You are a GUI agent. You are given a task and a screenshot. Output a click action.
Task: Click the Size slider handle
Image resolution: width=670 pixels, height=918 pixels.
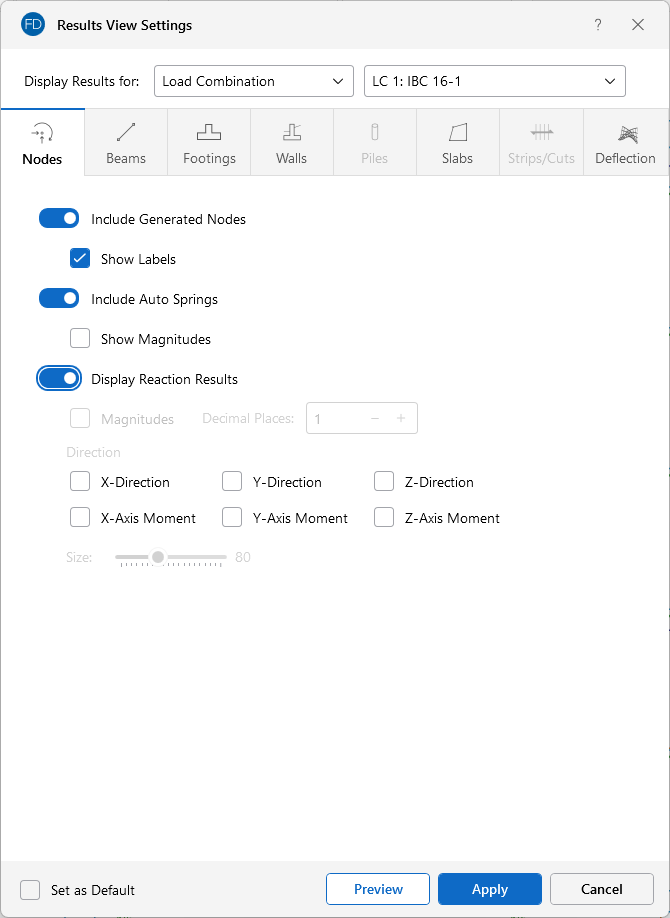pyautogui.click(x=158, y=557)
